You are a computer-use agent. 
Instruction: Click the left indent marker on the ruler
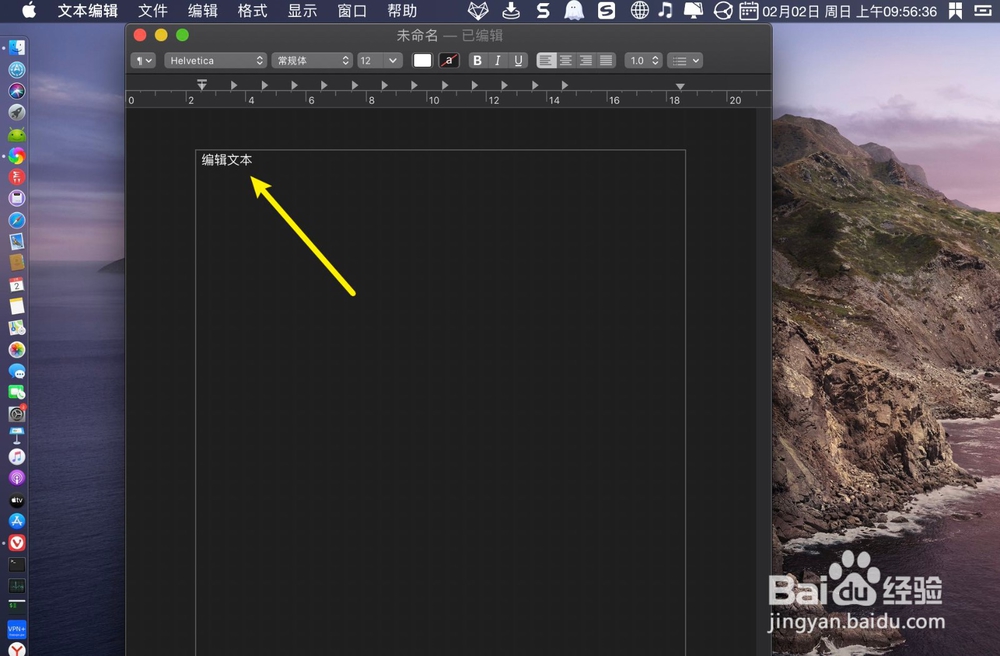202,84
